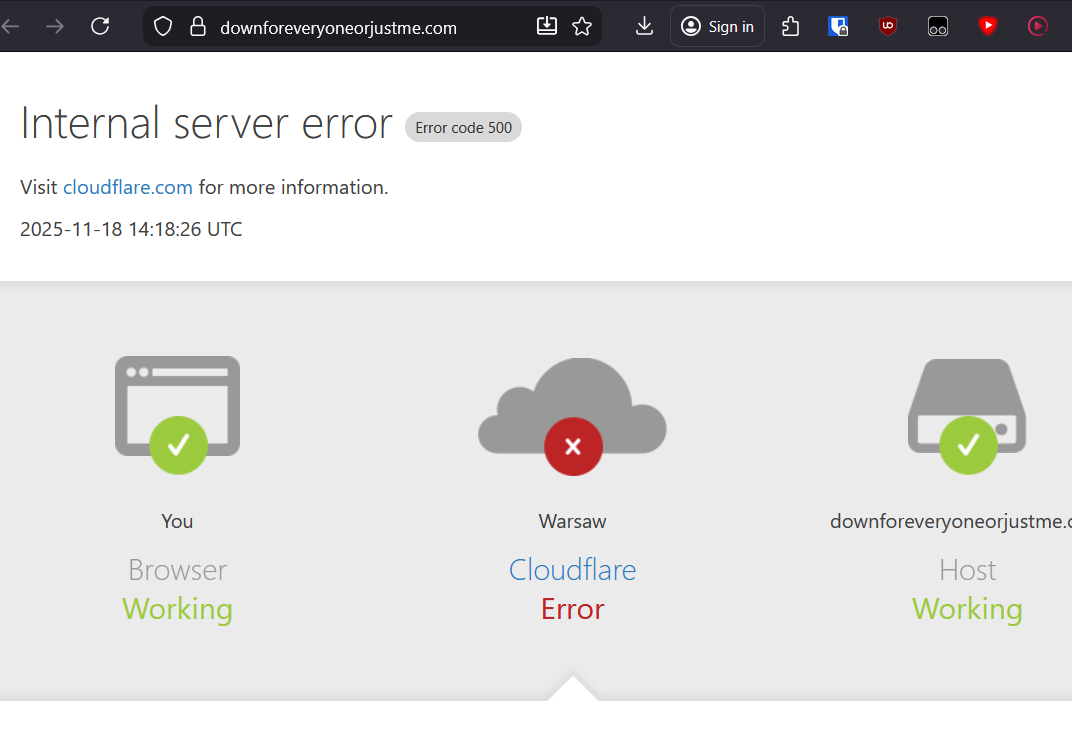
Task: Open the Downloads panel
Action: click(645, 27)
